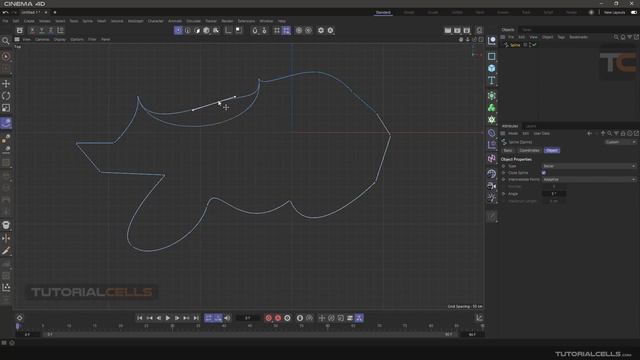Select the Standard layout tab
This screenshot has height=360, width=640.
pos(383,13)
